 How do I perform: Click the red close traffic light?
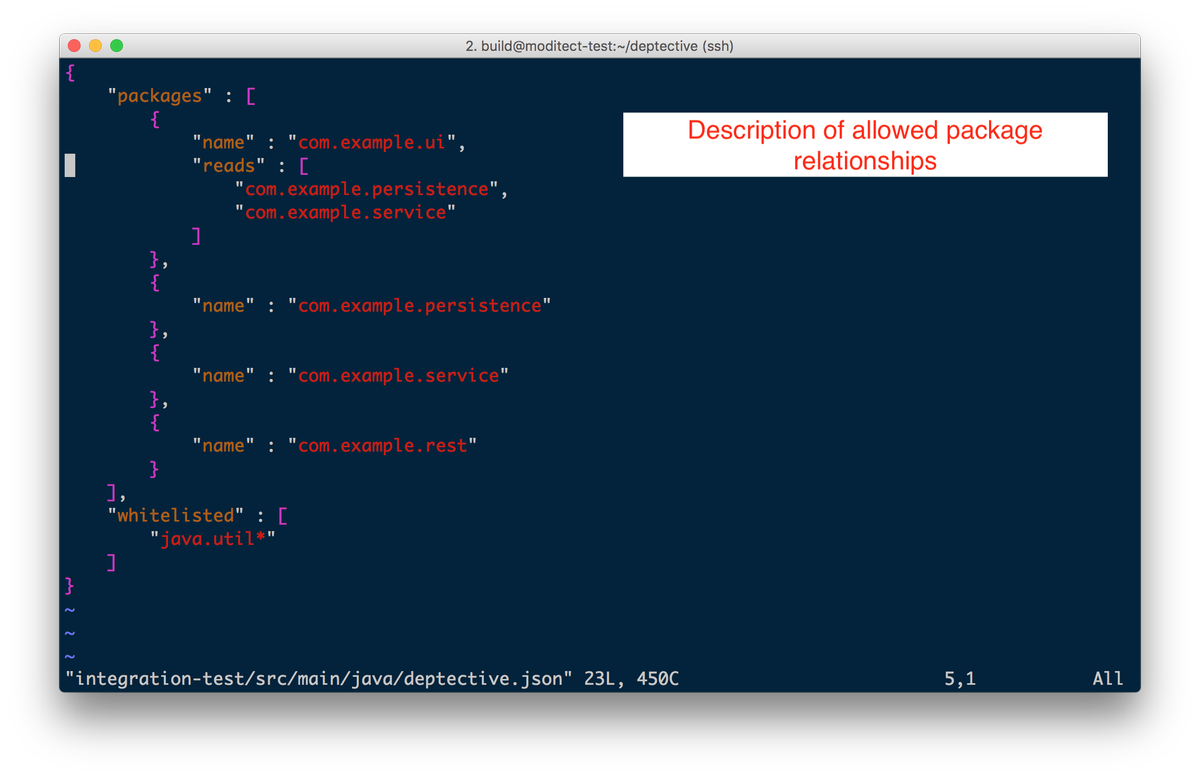coord(75,46)
